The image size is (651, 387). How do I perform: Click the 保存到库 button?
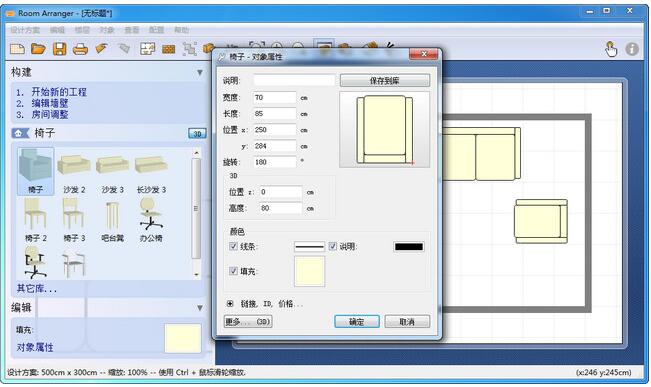[x=385, y=81]
